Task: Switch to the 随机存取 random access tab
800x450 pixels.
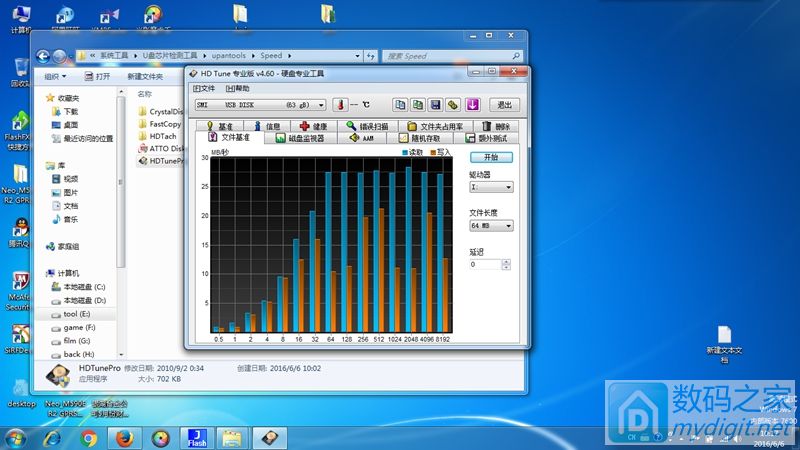Action: (x=419, y=138)
